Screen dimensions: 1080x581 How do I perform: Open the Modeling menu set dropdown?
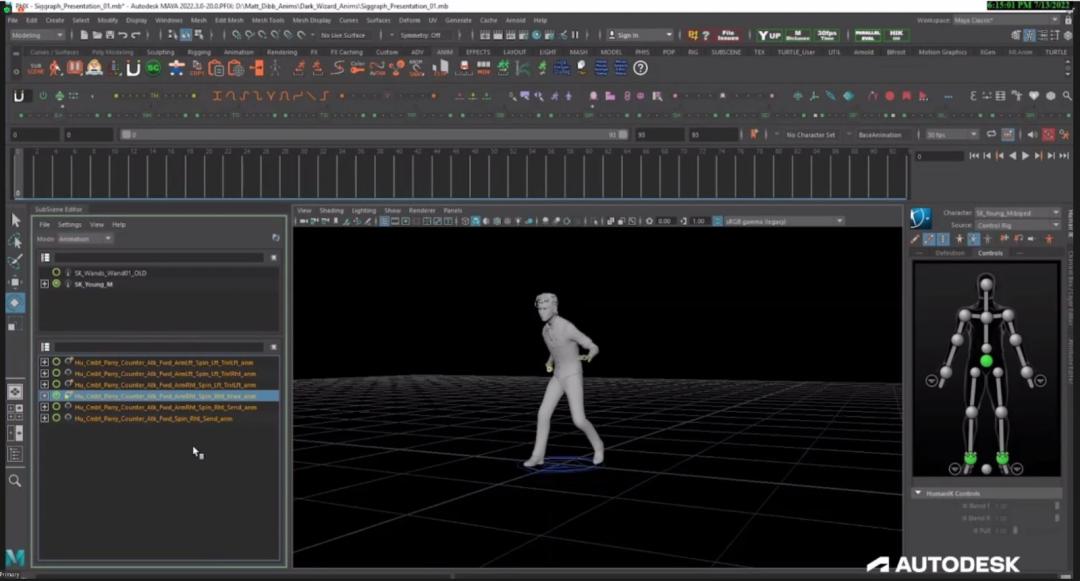pos(37,35)
